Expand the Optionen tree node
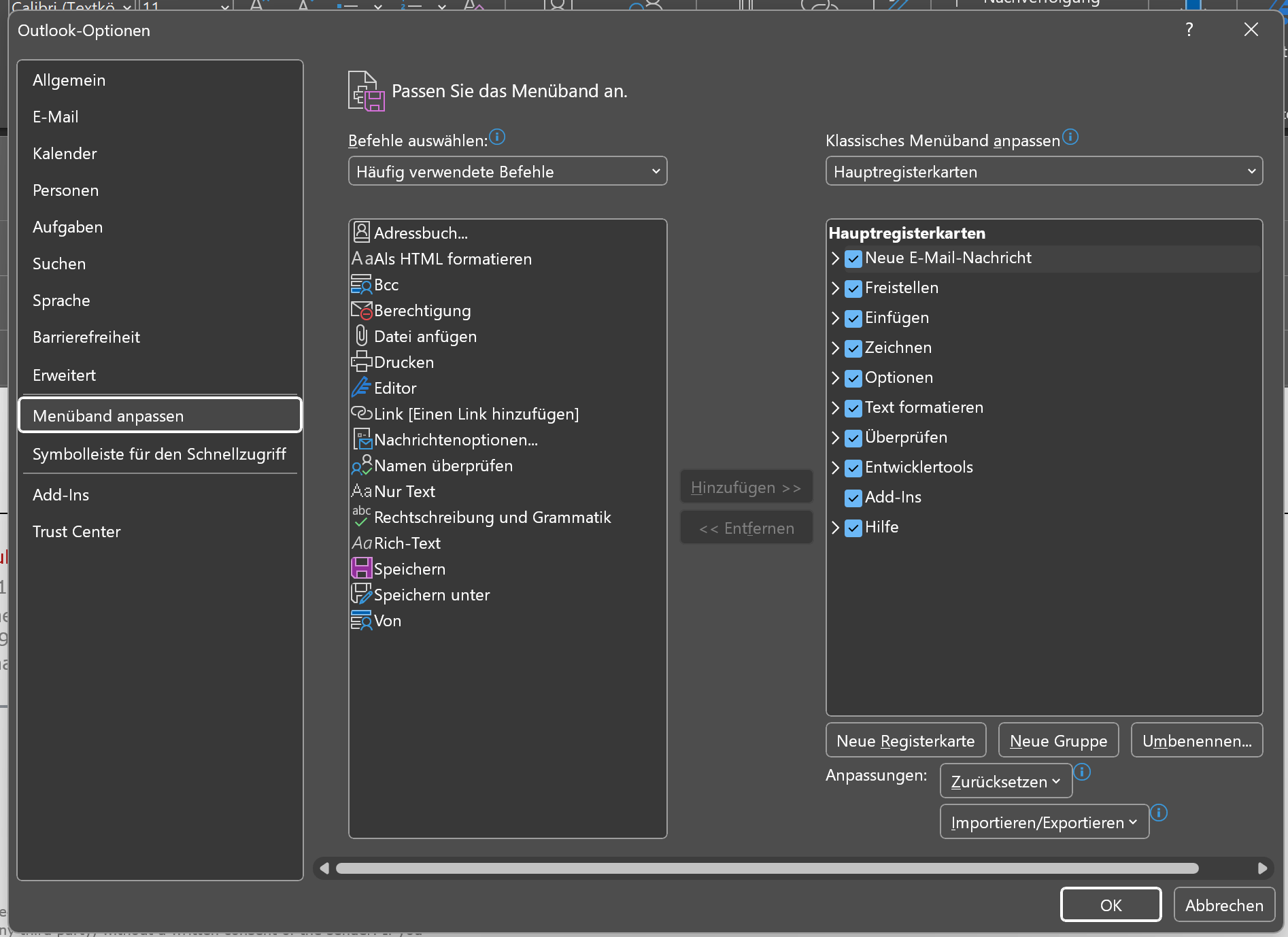The height and width of the screenshot is (937, 1288). coord(836,378)
